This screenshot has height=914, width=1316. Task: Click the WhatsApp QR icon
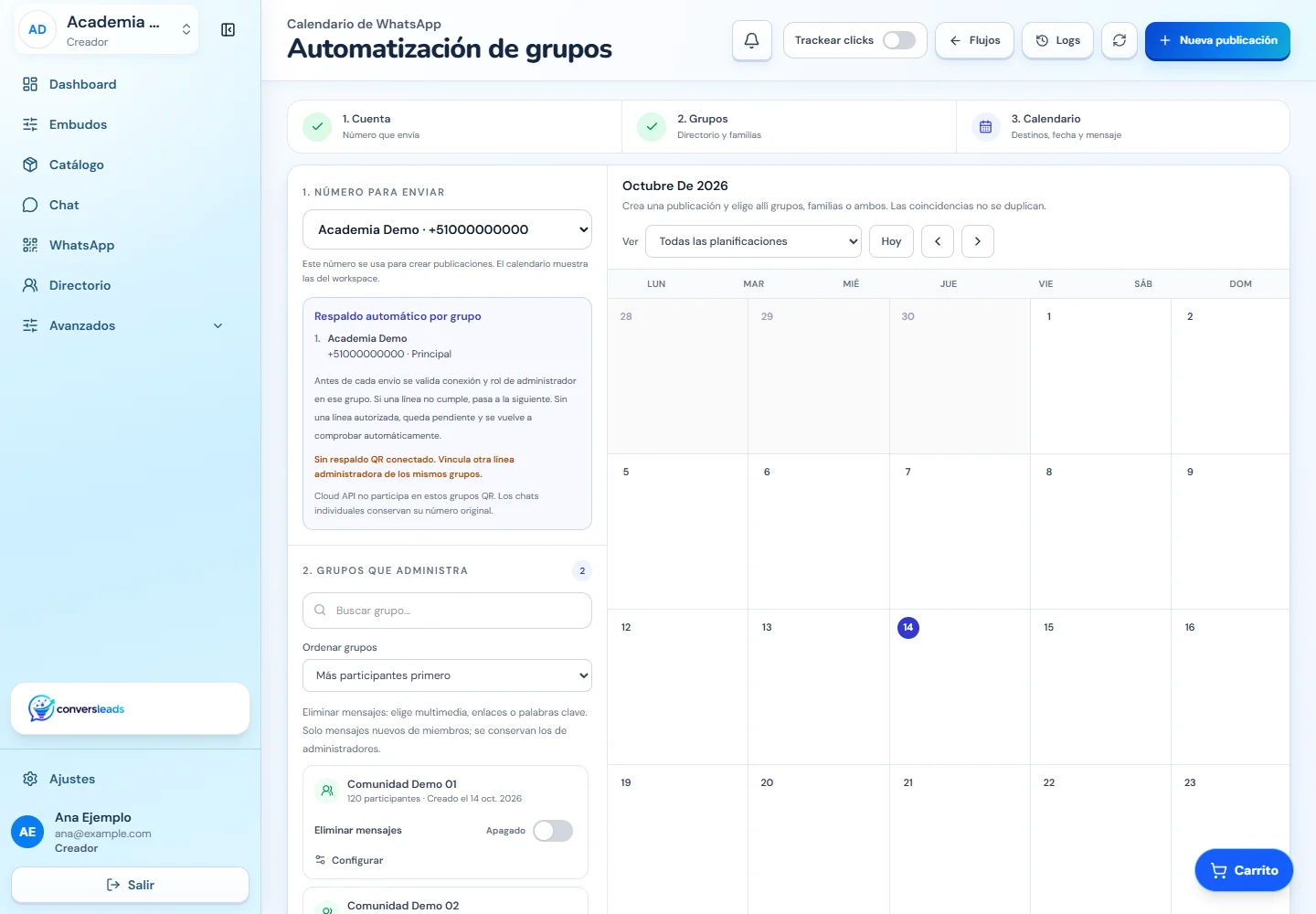coord(30,245)
